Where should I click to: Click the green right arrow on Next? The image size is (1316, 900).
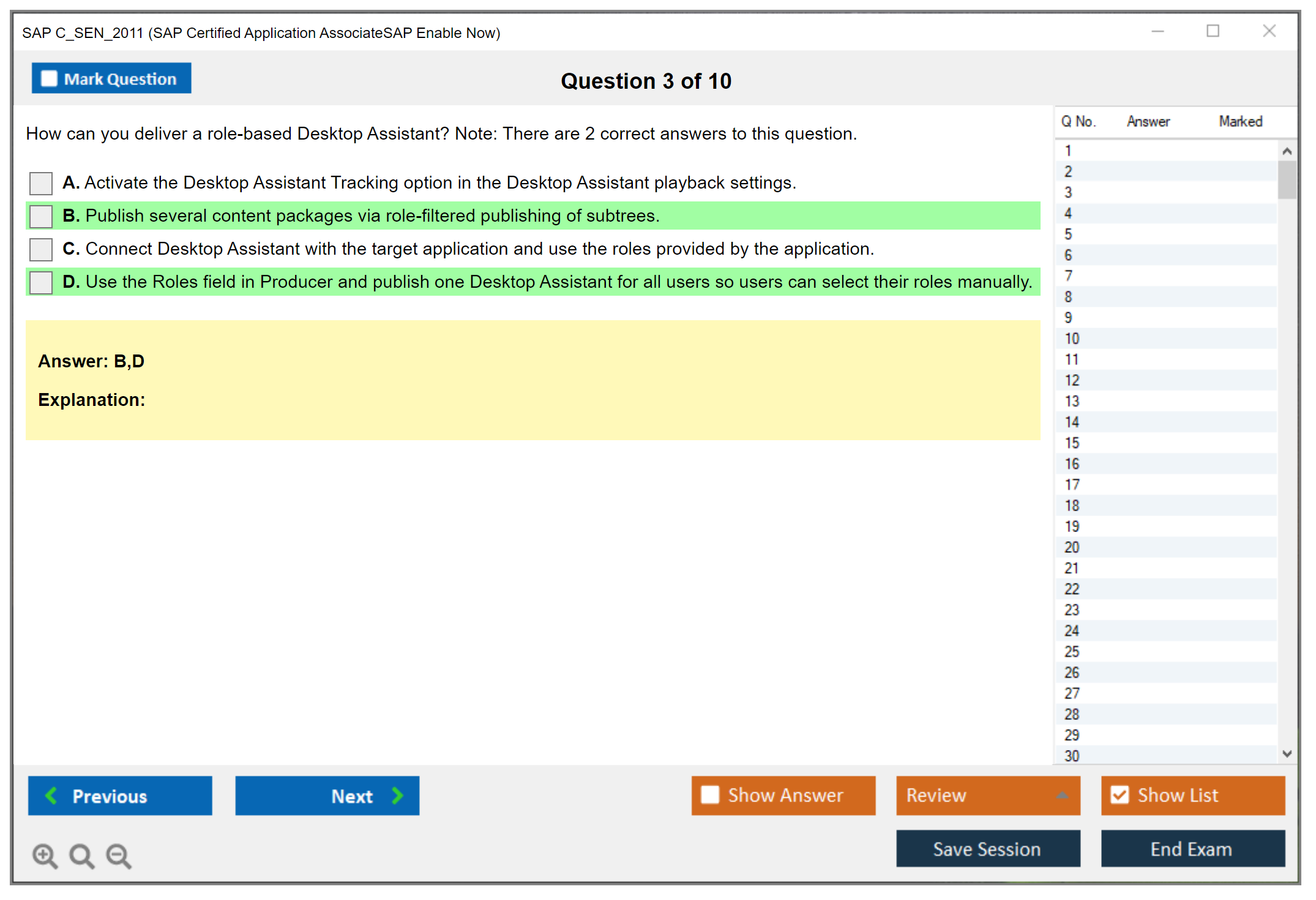tap(398, 795)
